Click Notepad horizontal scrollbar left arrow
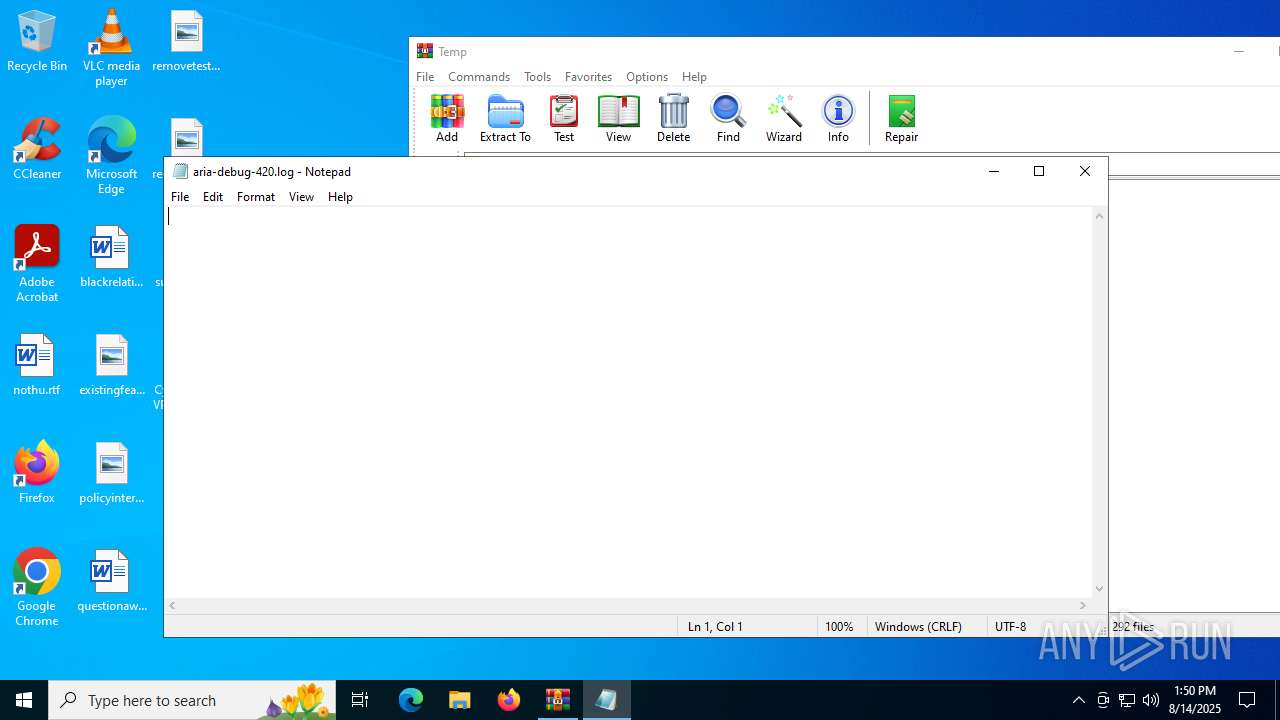The height and width of the screenshot is (720, 1280). click(173, 605)
